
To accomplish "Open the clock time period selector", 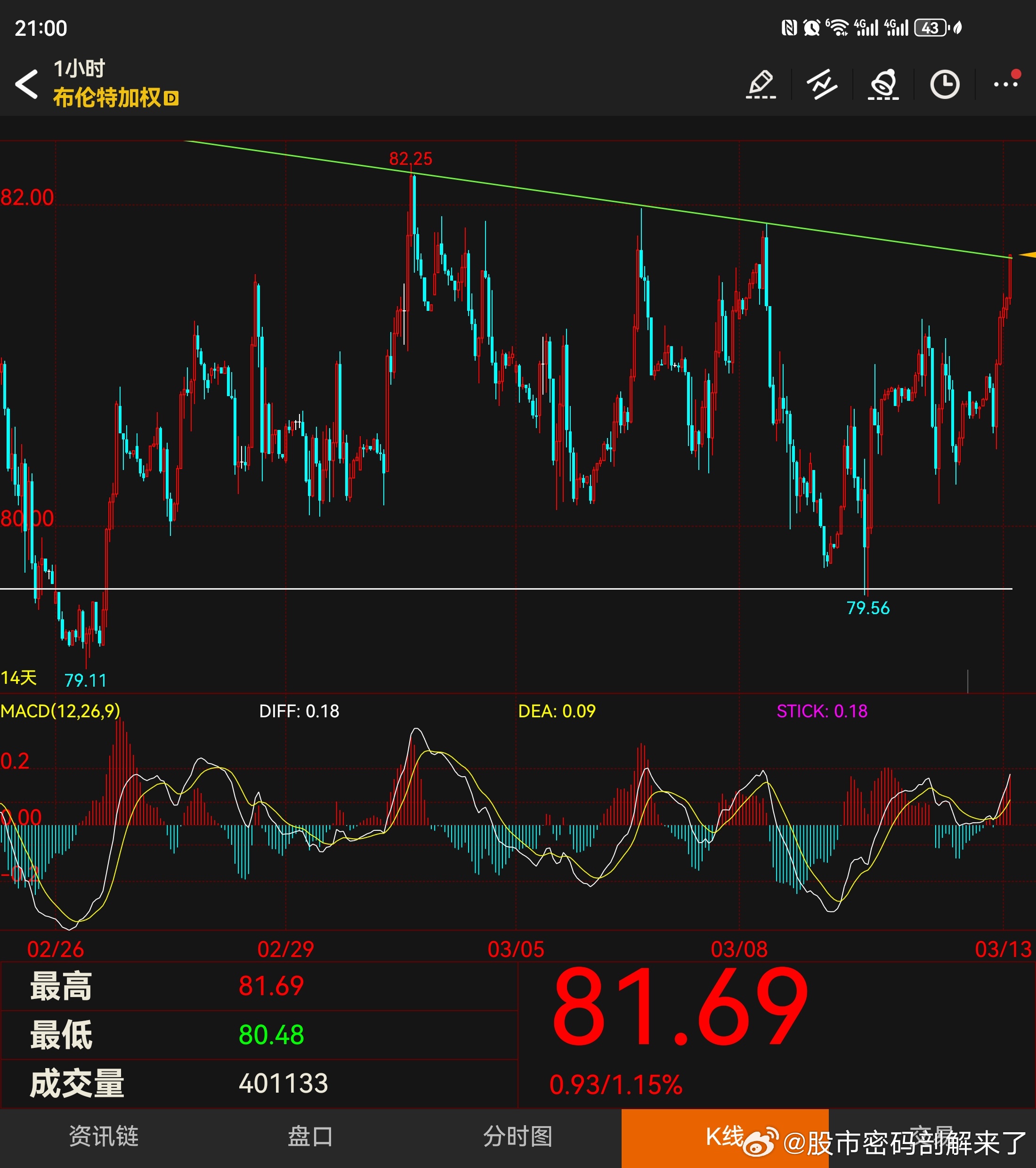I will click(x=945, y=85).
